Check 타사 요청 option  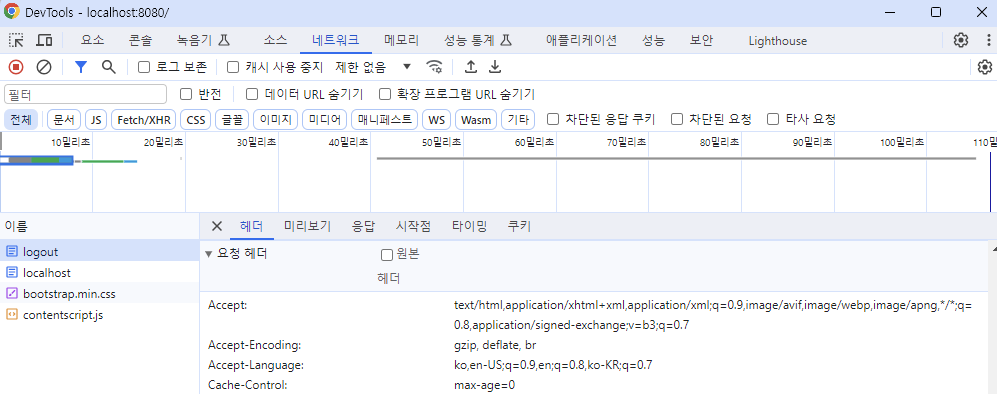773,119
